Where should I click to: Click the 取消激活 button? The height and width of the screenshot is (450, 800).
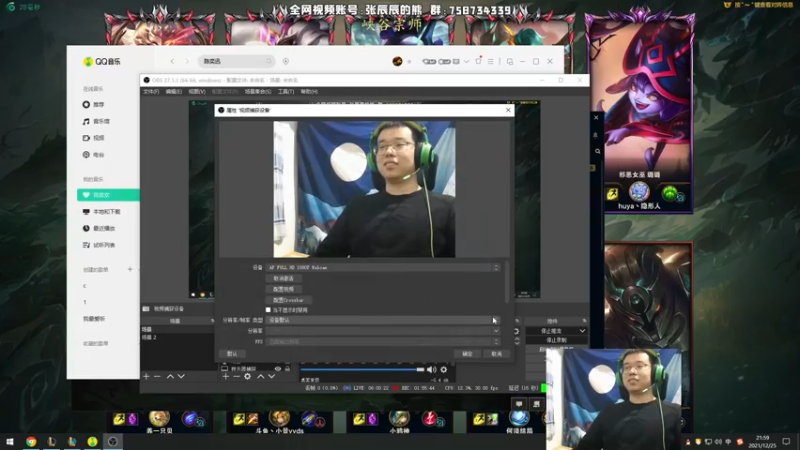pos(283,279)
